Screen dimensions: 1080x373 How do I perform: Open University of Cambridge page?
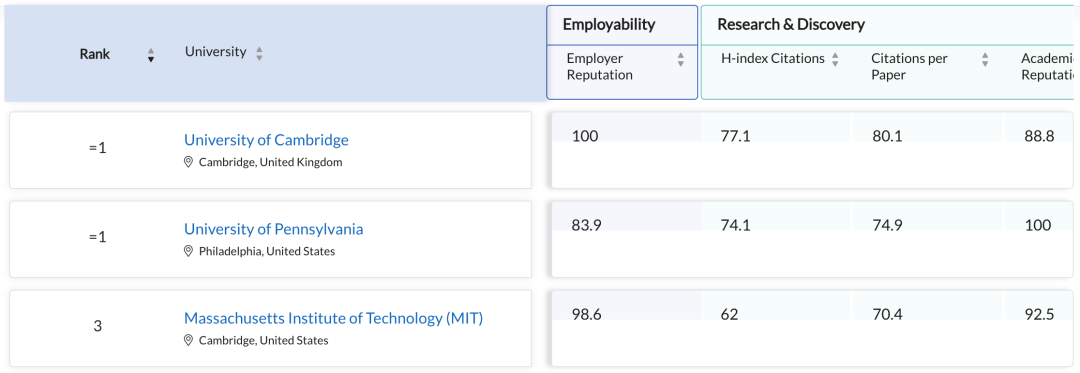pos(266,140)
